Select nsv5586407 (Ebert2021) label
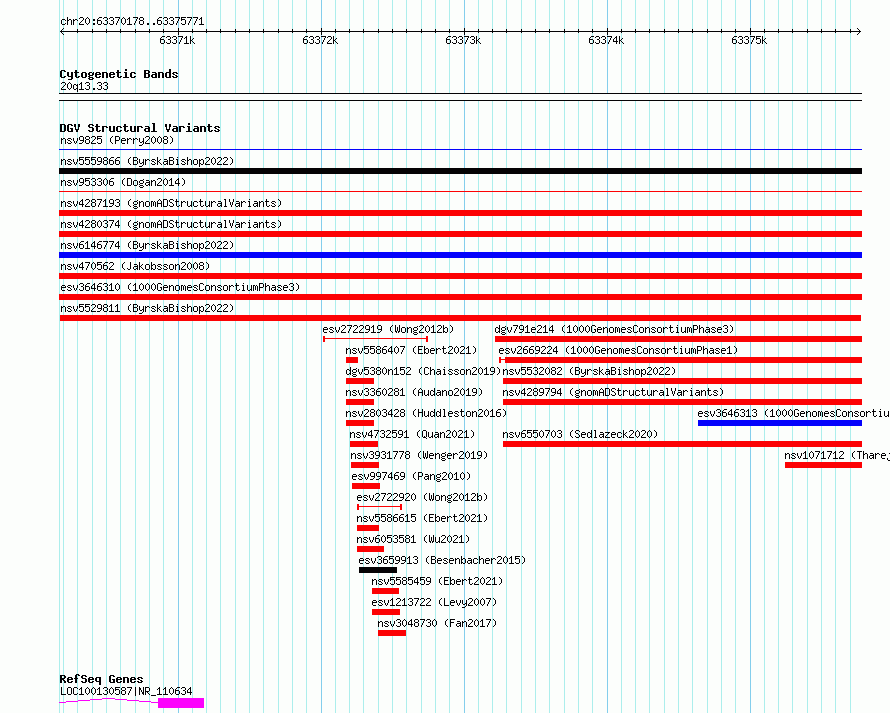 [412, 350]
